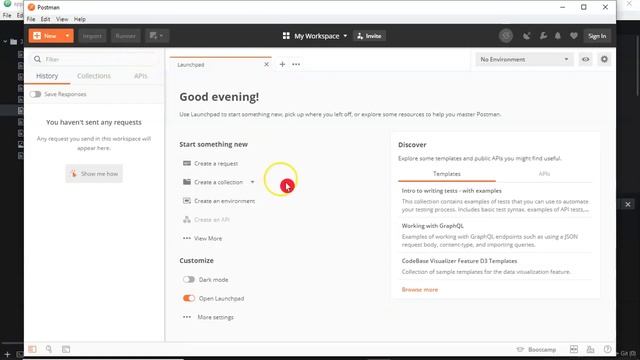
Task: Switch to the APIs sidebar tab
Action: 140,76
